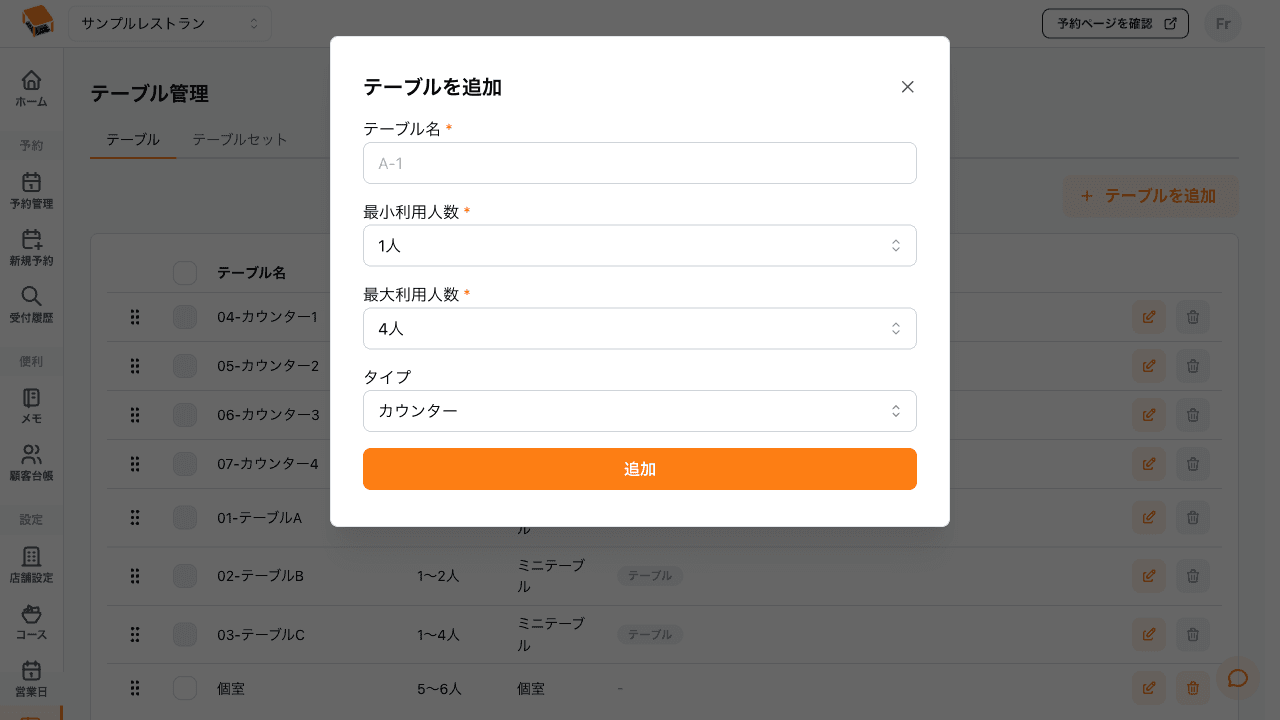
Task: Click the 受付履歴 search icon
Action: [x=31, y=305]
